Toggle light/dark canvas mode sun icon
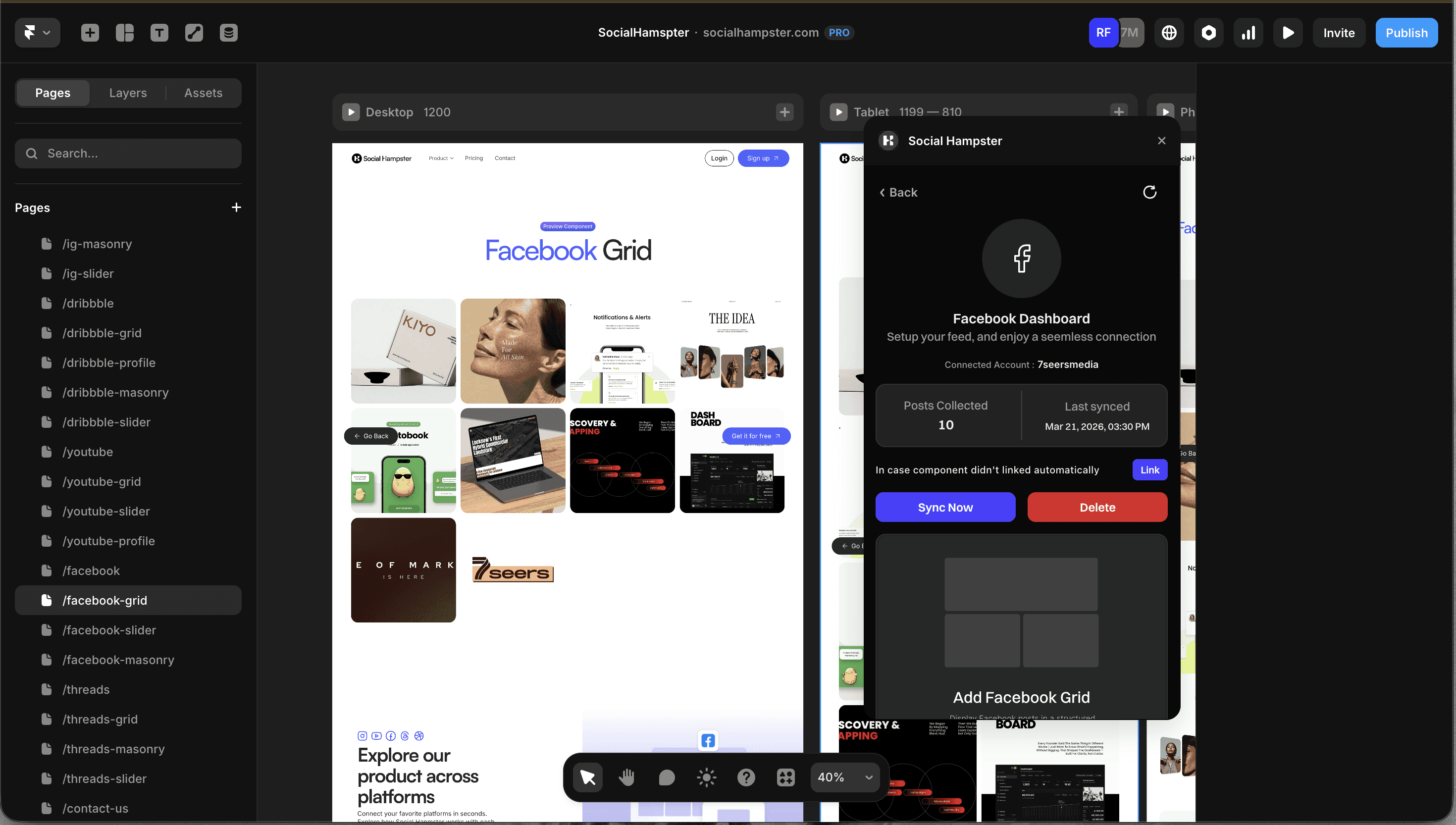 (x=706, y=777)
